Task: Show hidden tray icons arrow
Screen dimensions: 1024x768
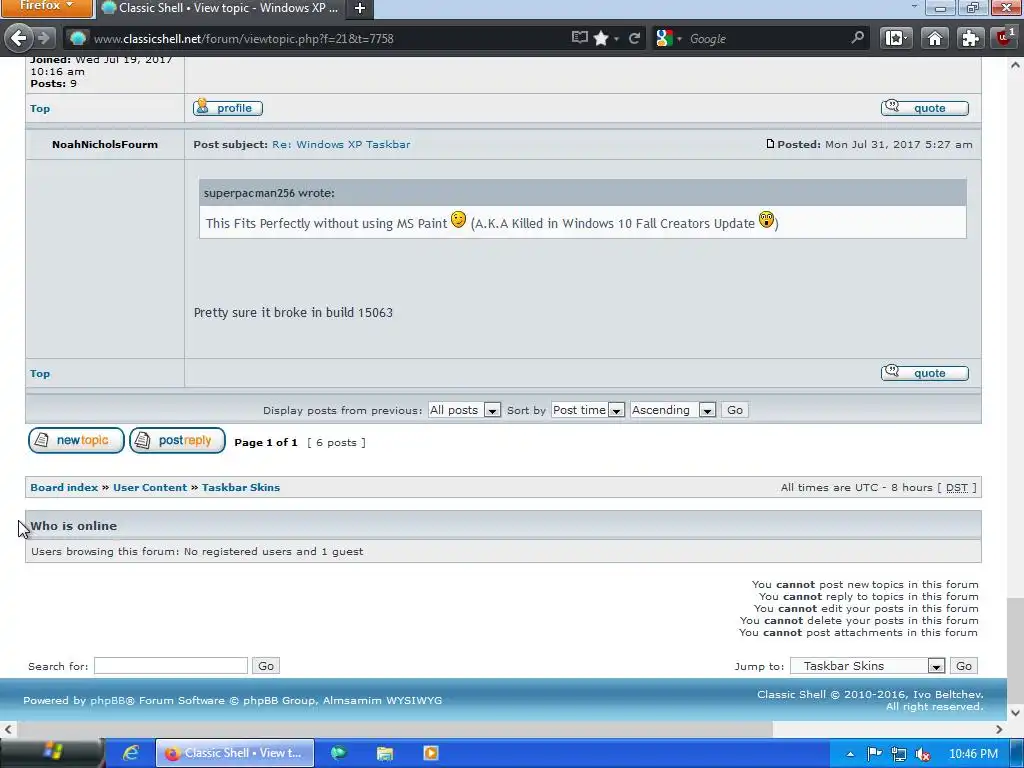Action: 850,754
